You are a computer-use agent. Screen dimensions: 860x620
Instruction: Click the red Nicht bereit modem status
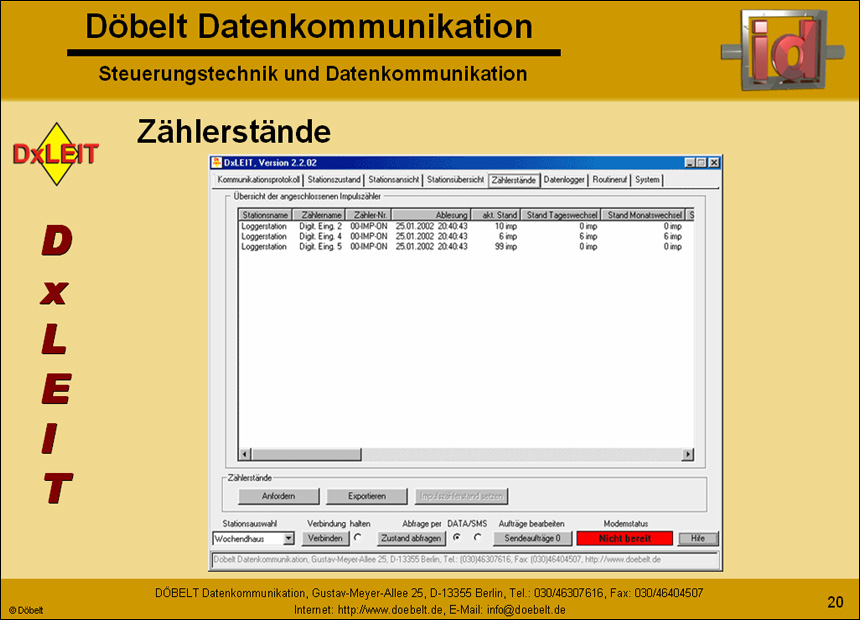tap(625, 538)
